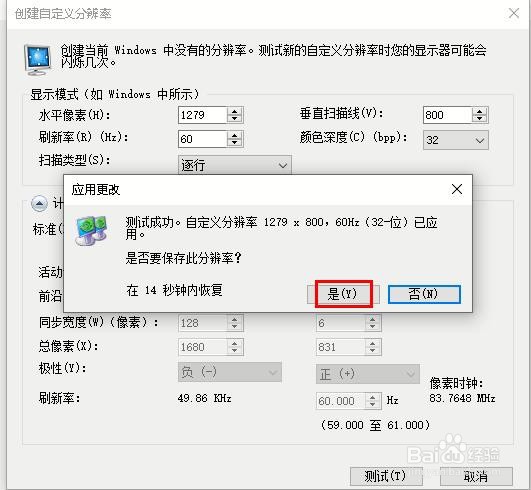Click 否(N) to discard the resolution
The height and width of the screenshot is (490, 531).
coord(424,294)
